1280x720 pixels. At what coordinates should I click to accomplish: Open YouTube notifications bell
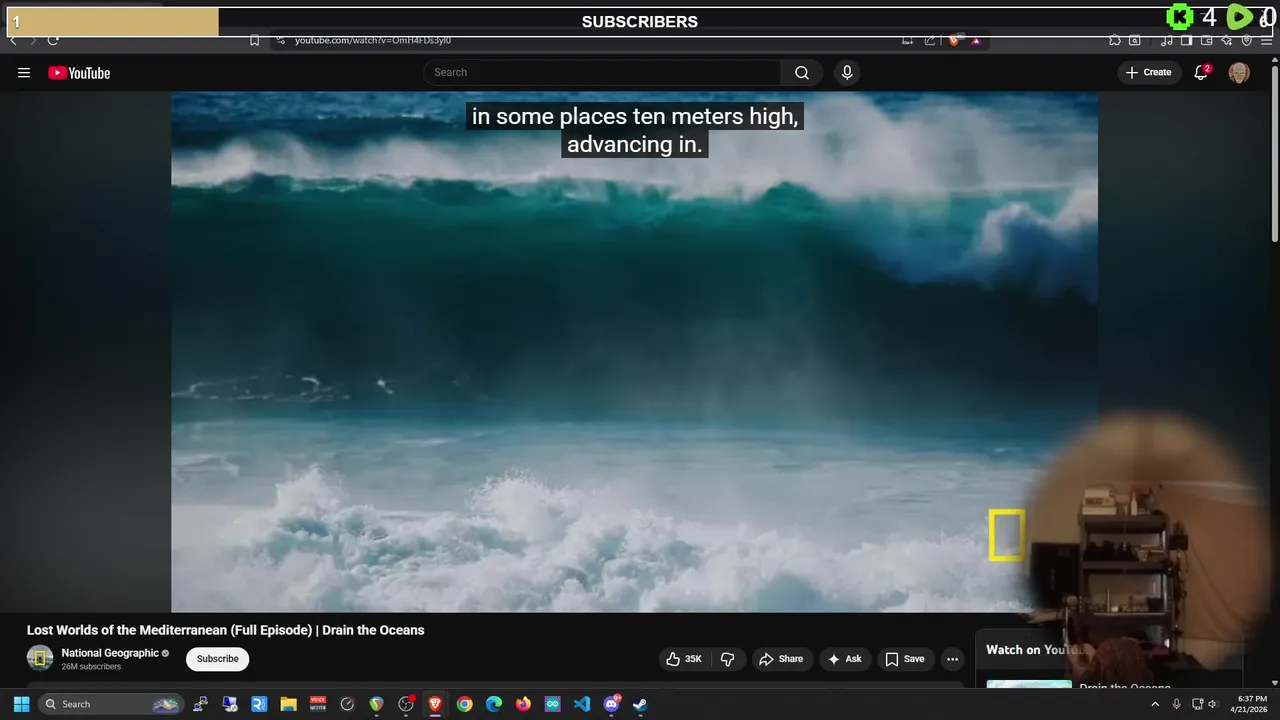(x=1201, y=72)
